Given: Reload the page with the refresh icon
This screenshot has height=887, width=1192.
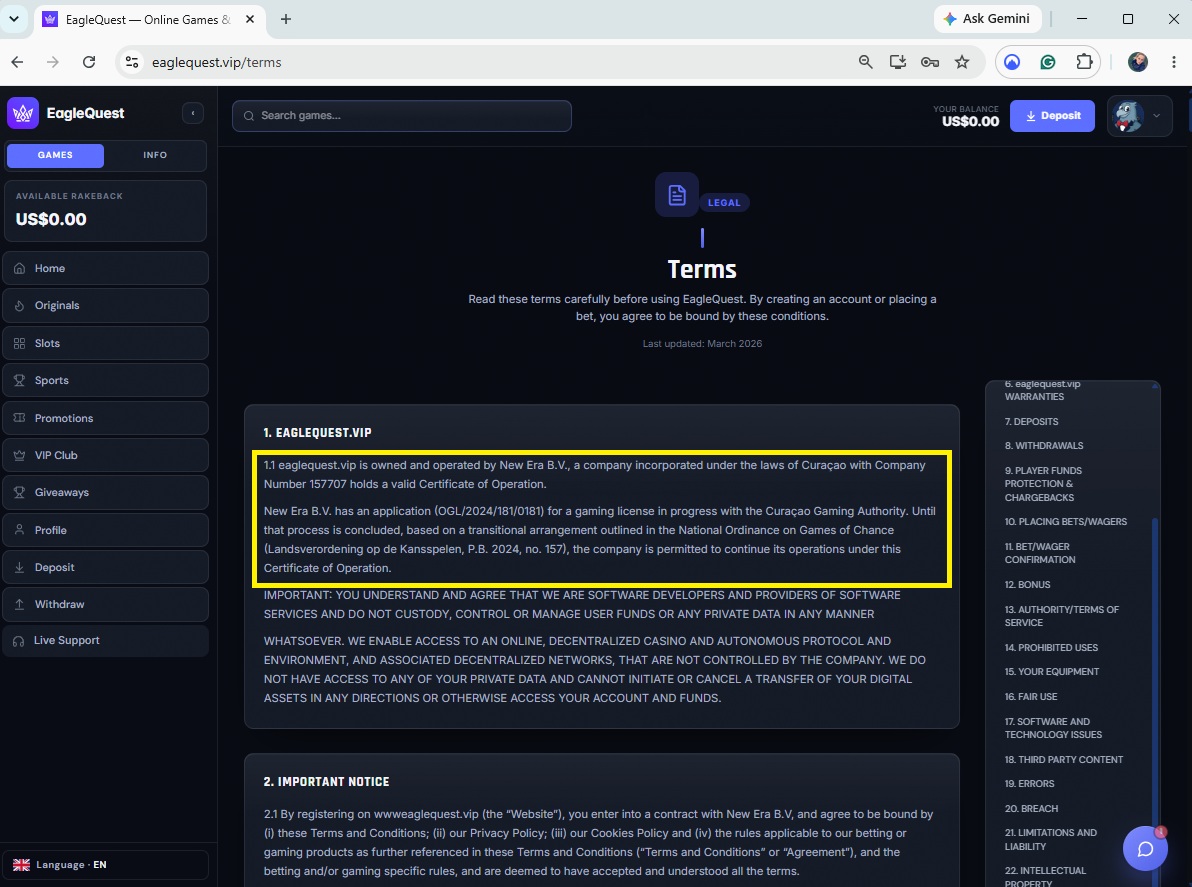Looking at the screenshot, I should tap(89, 62).
